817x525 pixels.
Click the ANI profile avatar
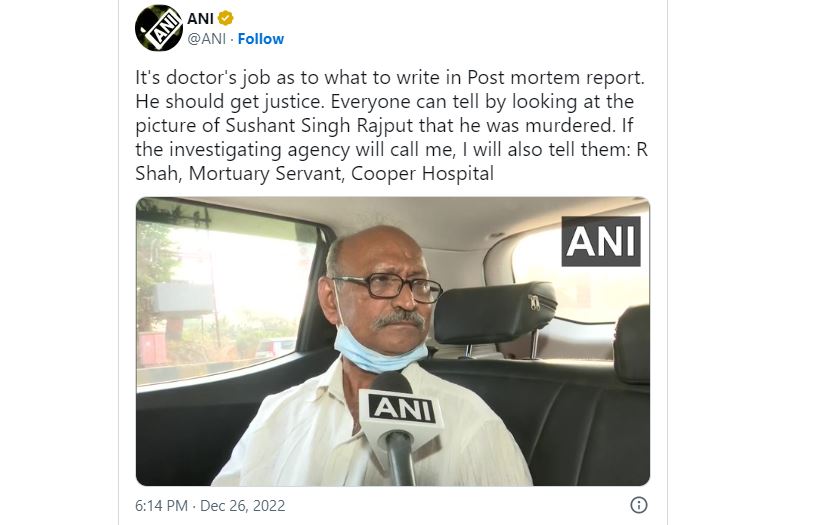pyautogui.click(x=159, y=28)
